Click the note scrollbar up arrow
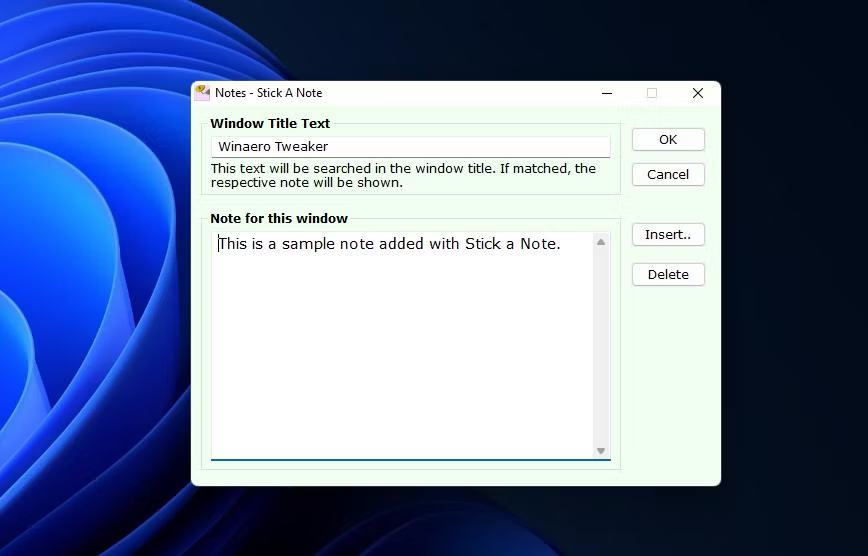 pyautogui.click(x=601, y=242)
